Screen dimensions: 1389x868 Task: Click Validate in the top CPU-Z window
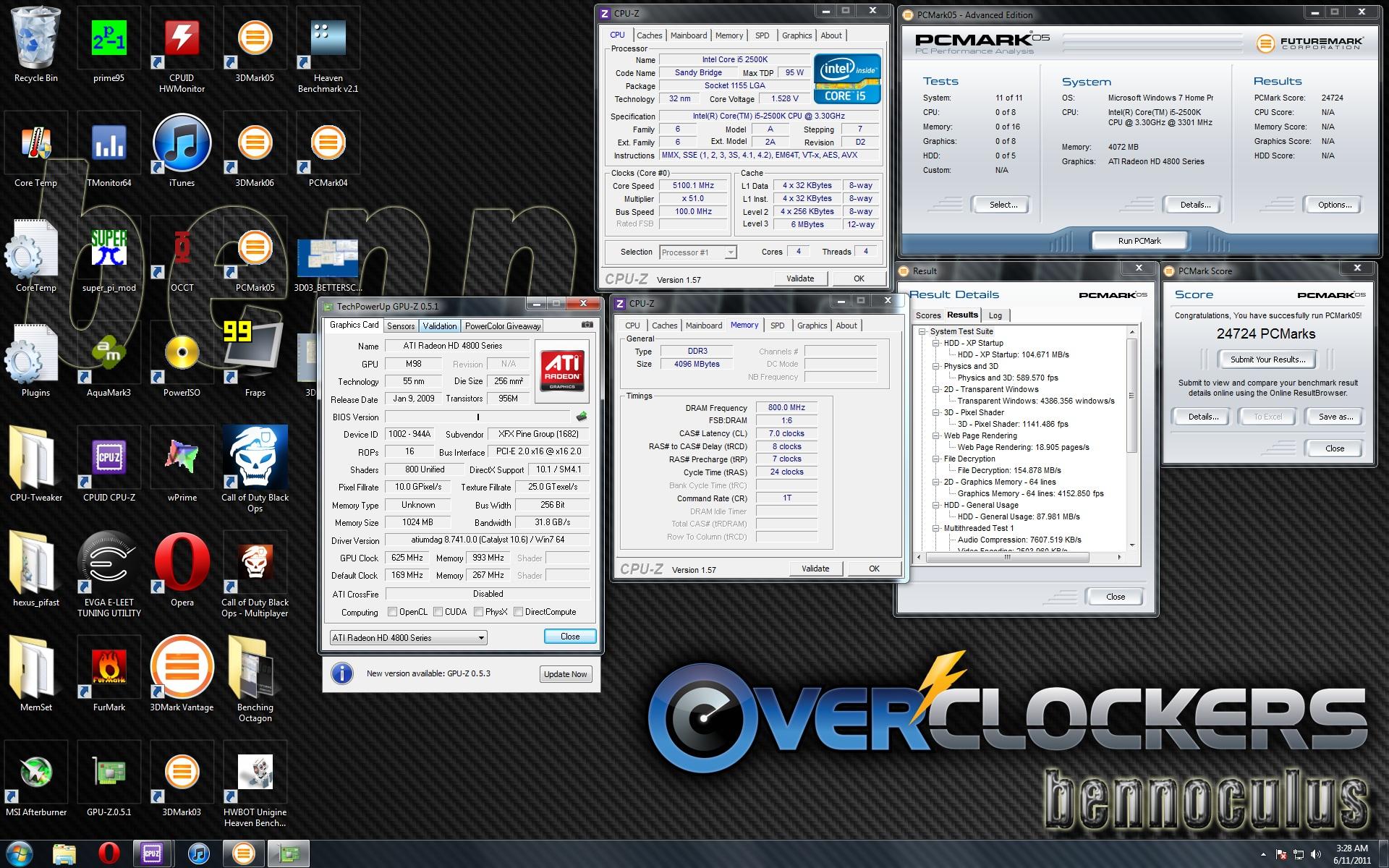coord(800,278)
